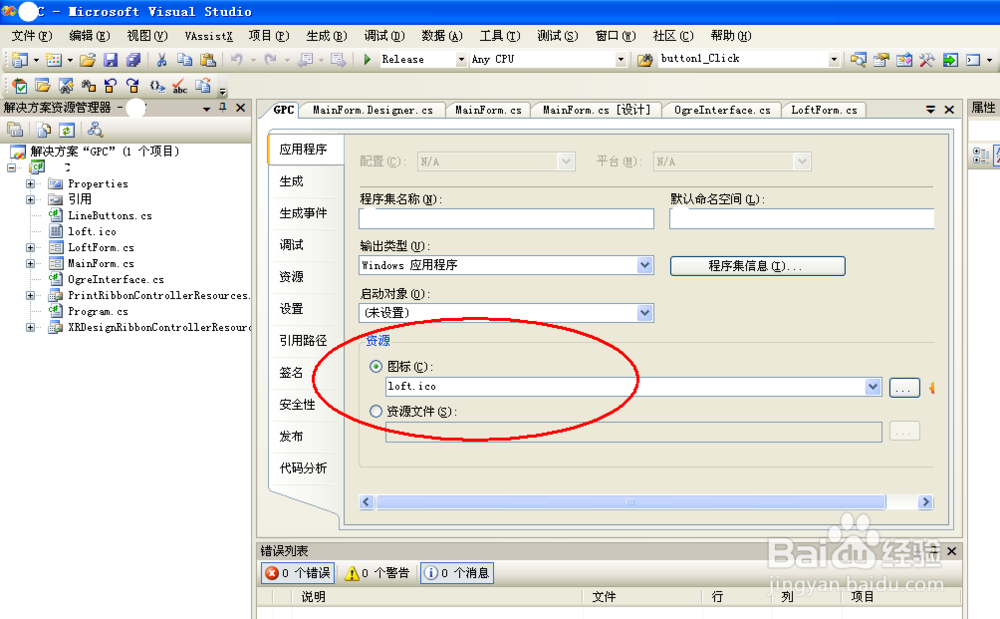Expand the Properties tree node

(x=30, y=184)
